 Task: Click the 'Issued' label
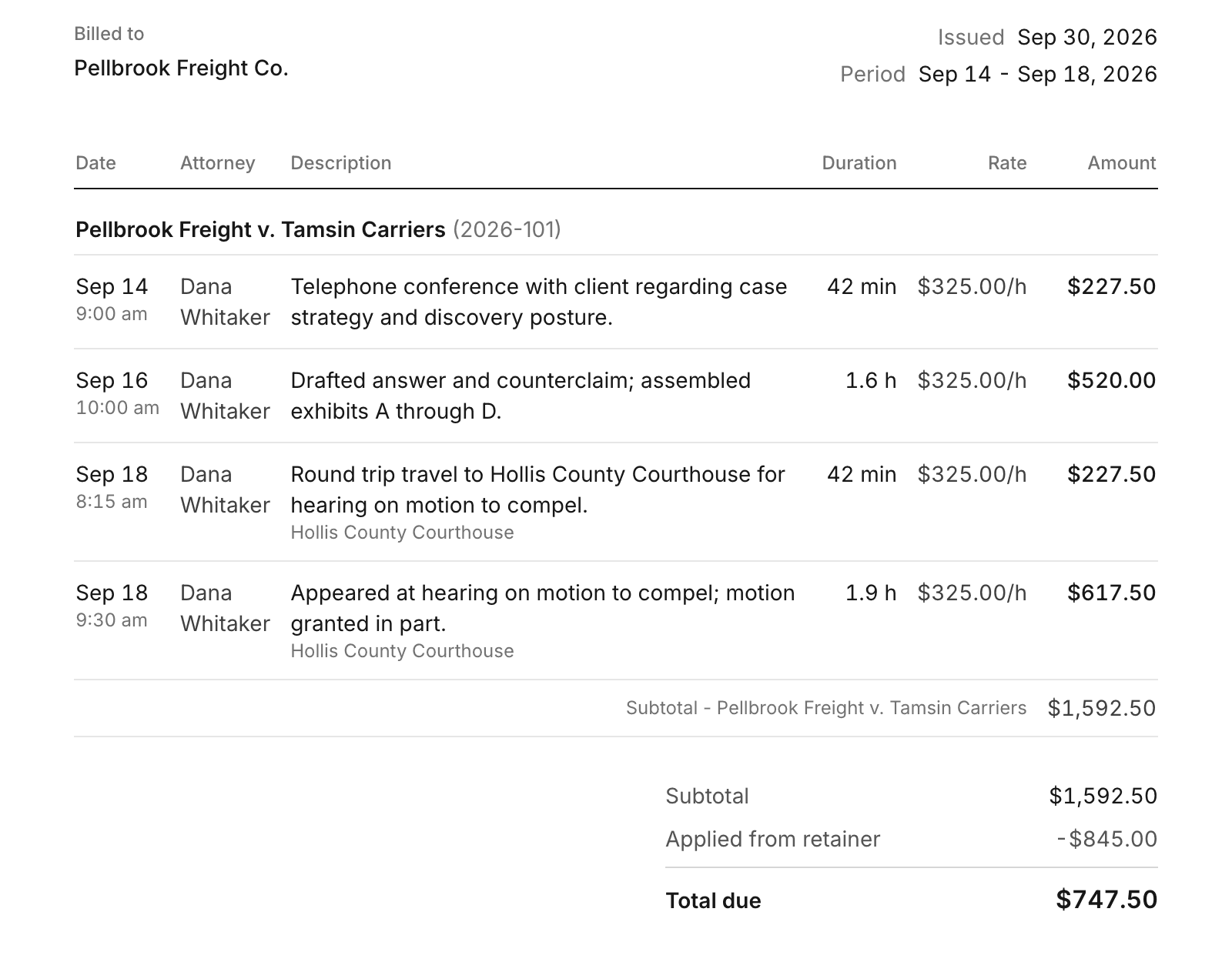tap(970, 37)
